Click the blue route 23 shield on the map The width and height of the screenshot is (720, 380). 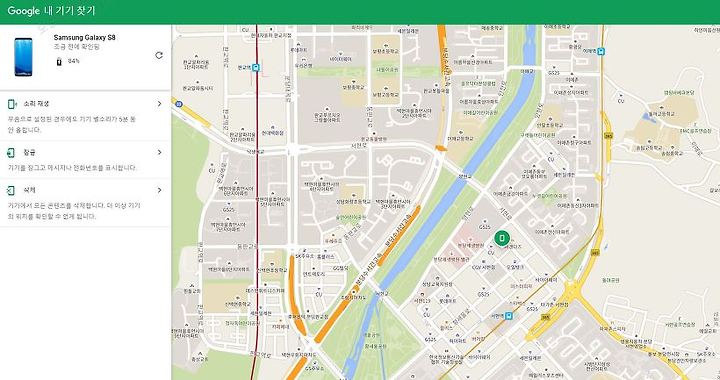pos(179,105)
